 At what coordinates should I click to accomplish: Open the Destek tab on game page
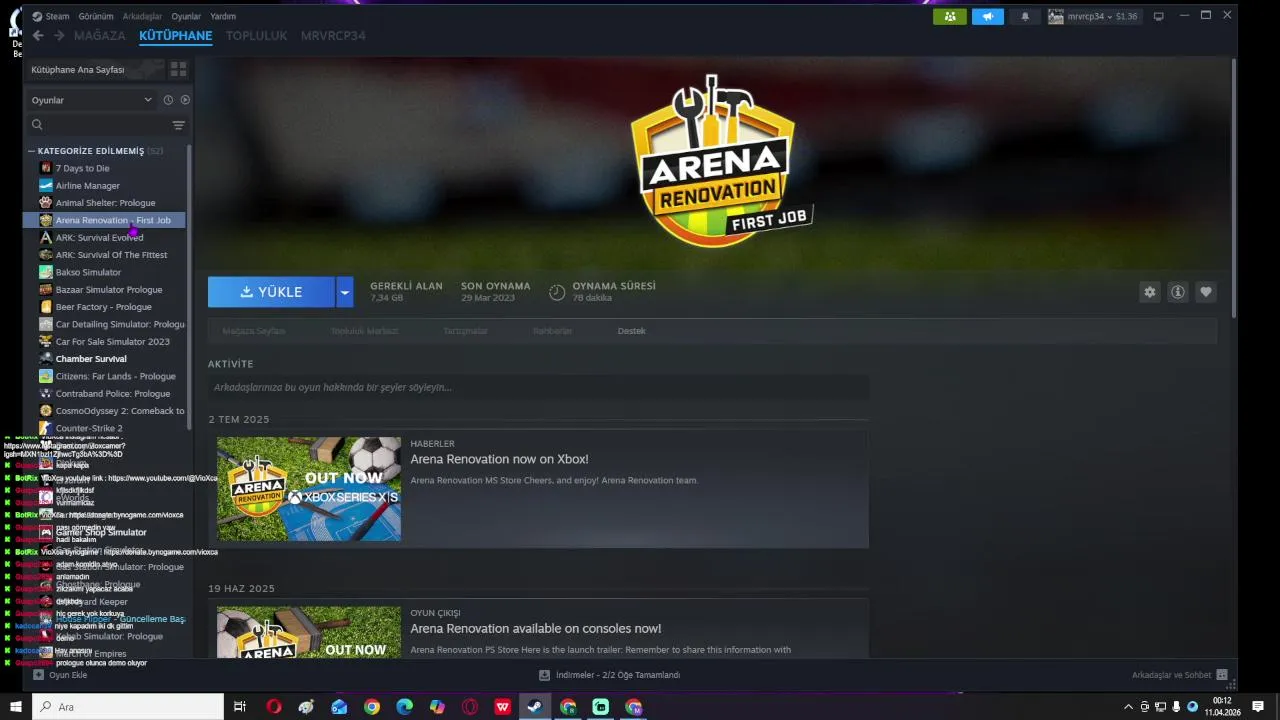pyautogui.click(x=631, y=331)
